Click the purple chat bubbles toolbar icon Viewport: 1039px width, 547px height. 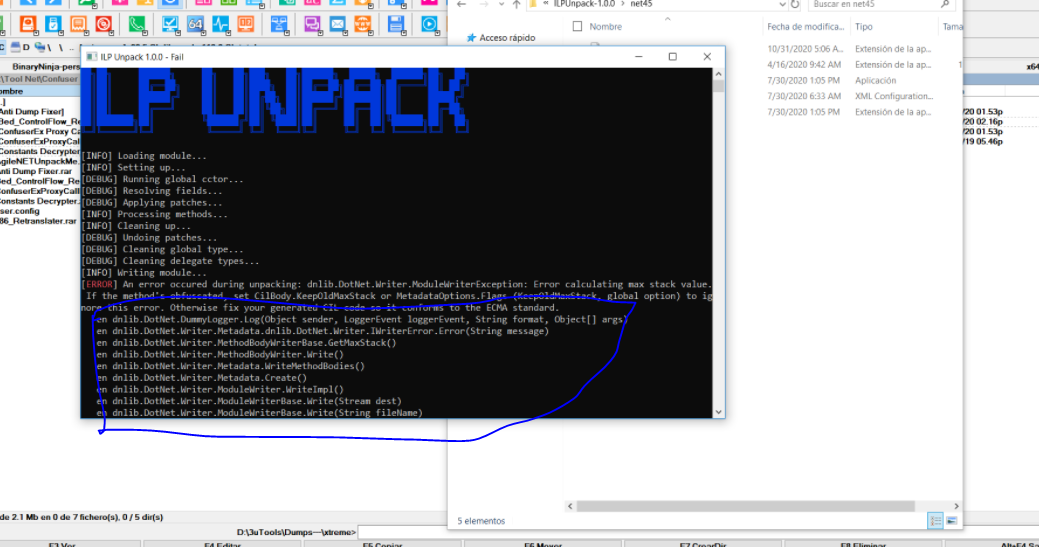pos(312,25)
